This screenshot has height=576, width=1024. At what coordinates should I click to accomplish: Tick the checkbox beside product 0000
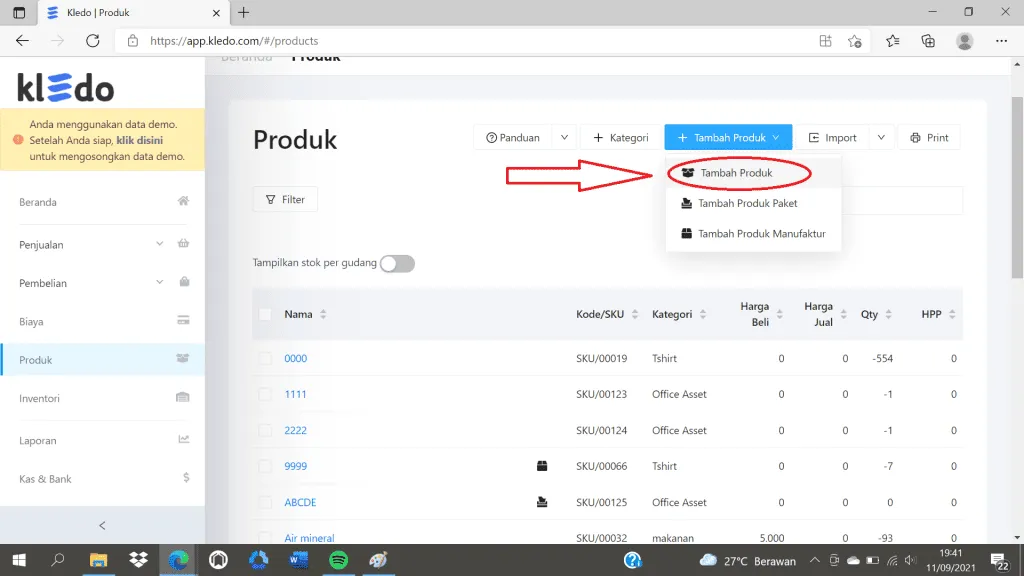click(x=266, y=358)
